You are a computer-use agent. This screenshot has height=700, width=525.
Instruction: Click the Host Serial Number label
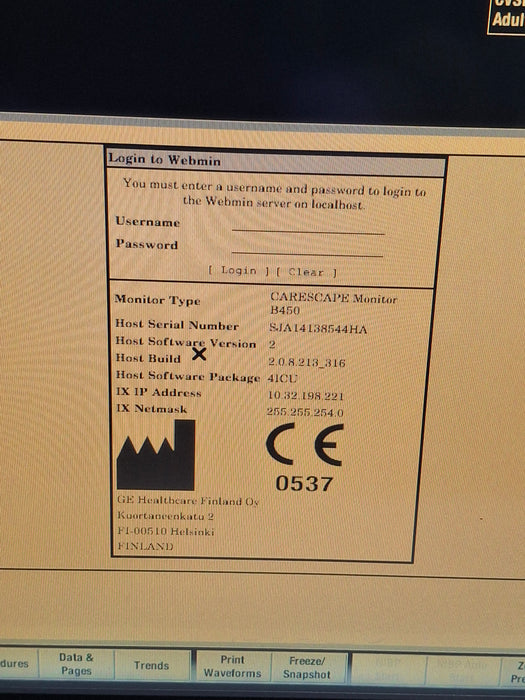tap(177, 325)
